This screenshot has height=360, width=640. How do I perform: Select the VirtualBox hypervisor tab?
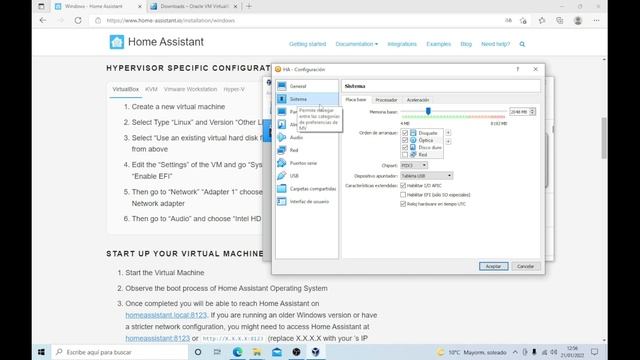coord(126,89)
